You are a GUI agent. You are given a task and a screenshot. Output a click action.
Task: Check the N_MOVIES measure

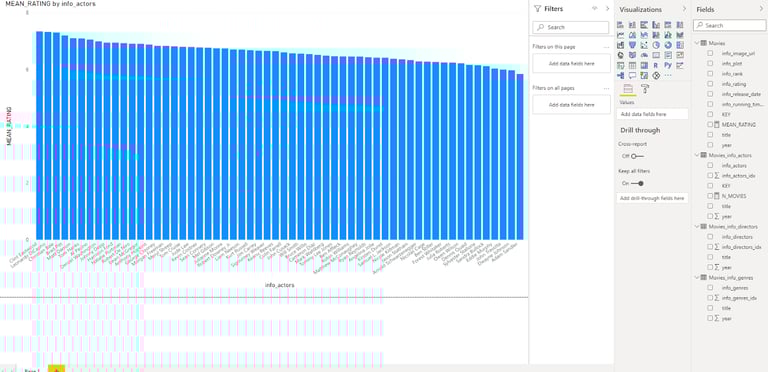(710, 196)
